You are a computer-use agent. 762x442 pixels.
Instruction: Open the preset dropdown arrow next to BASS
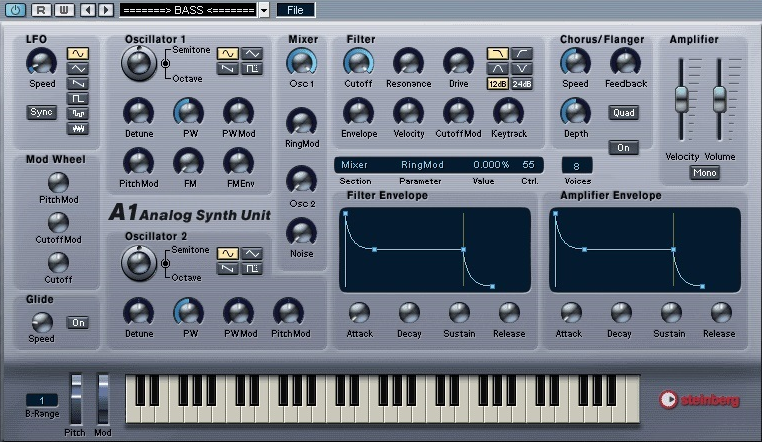click(264, 10)
